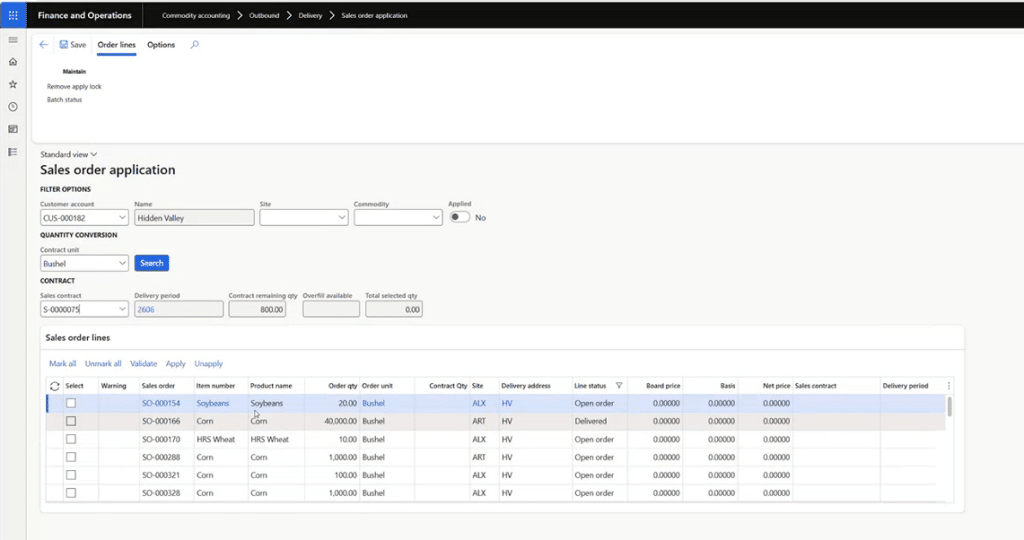Click the back arrow icon
This screenshot has height=540, width=1024.
[44, 44]
